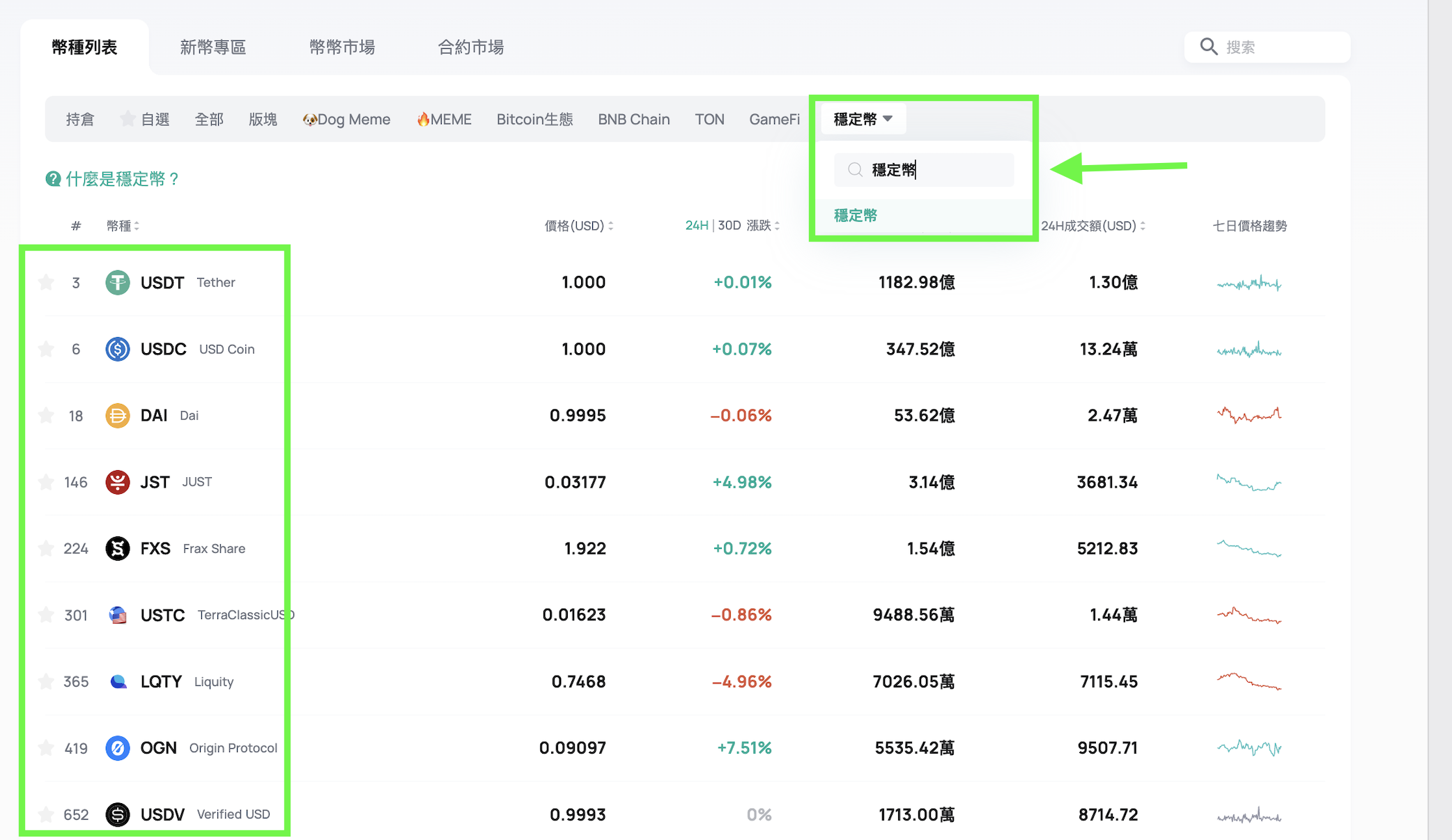Viewport: 1452px width, 840px height.
Task: Favorite OGN with its star
Action: pos(46,748)
